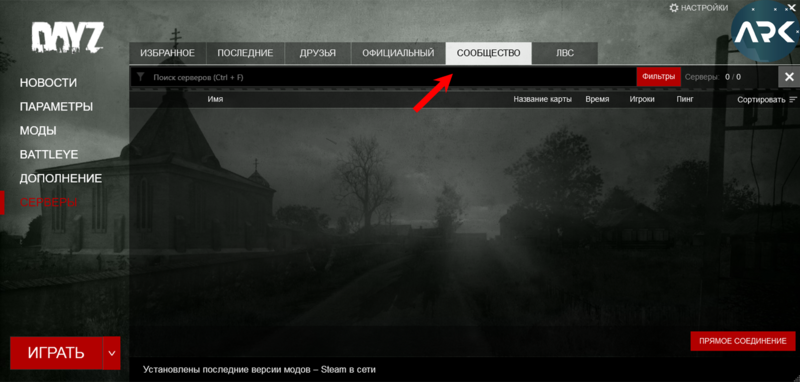The image size is (800, 382).
Task: Click the ARK round logo
Action: point(764,32)
